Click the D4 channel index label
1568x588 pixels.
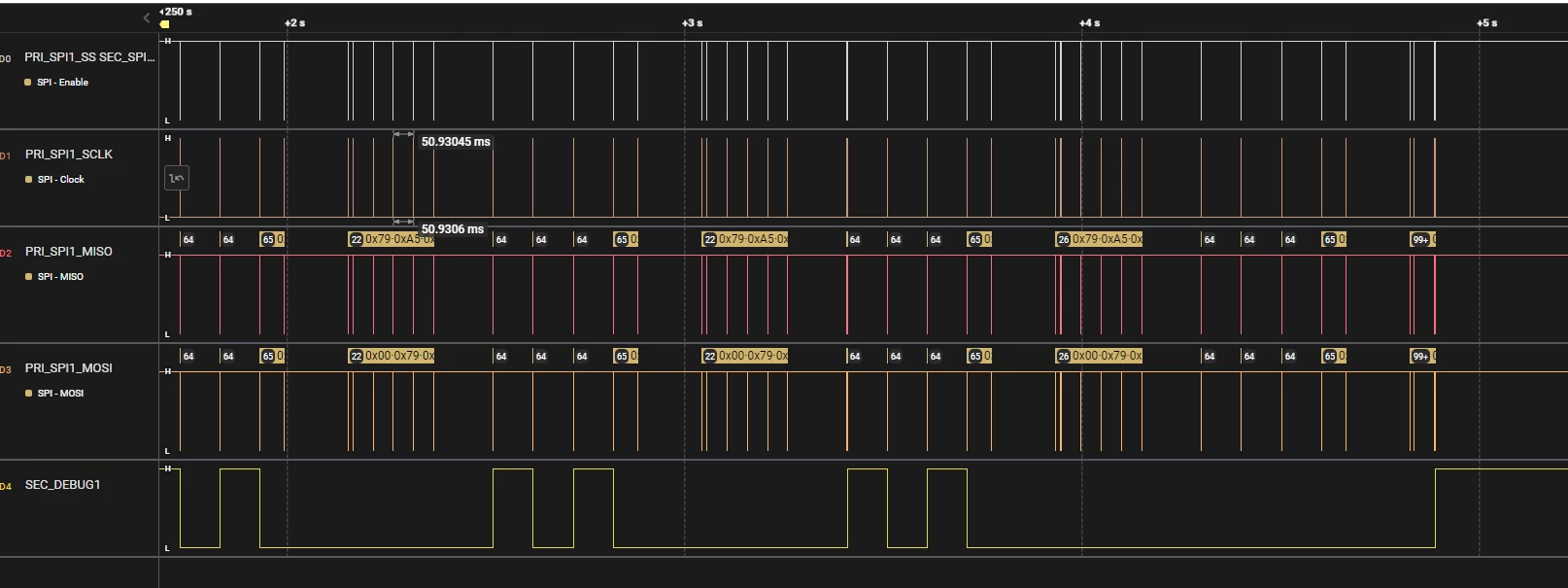[6, 487]
